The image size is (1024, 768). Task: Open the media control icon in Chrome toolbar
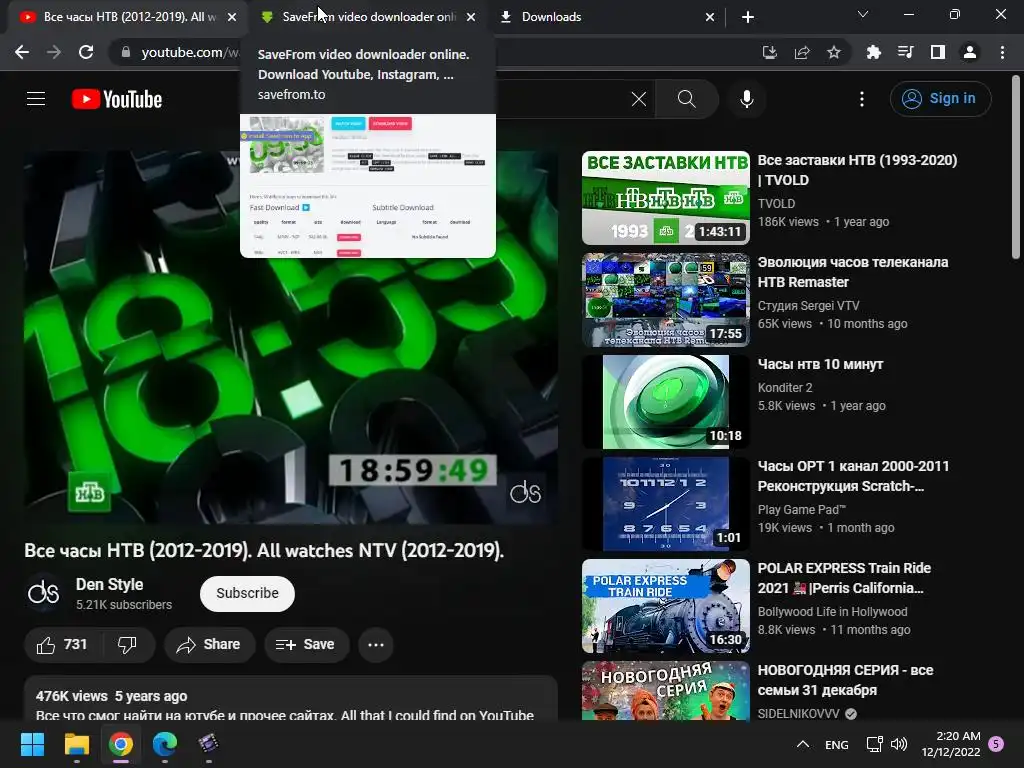906,52
